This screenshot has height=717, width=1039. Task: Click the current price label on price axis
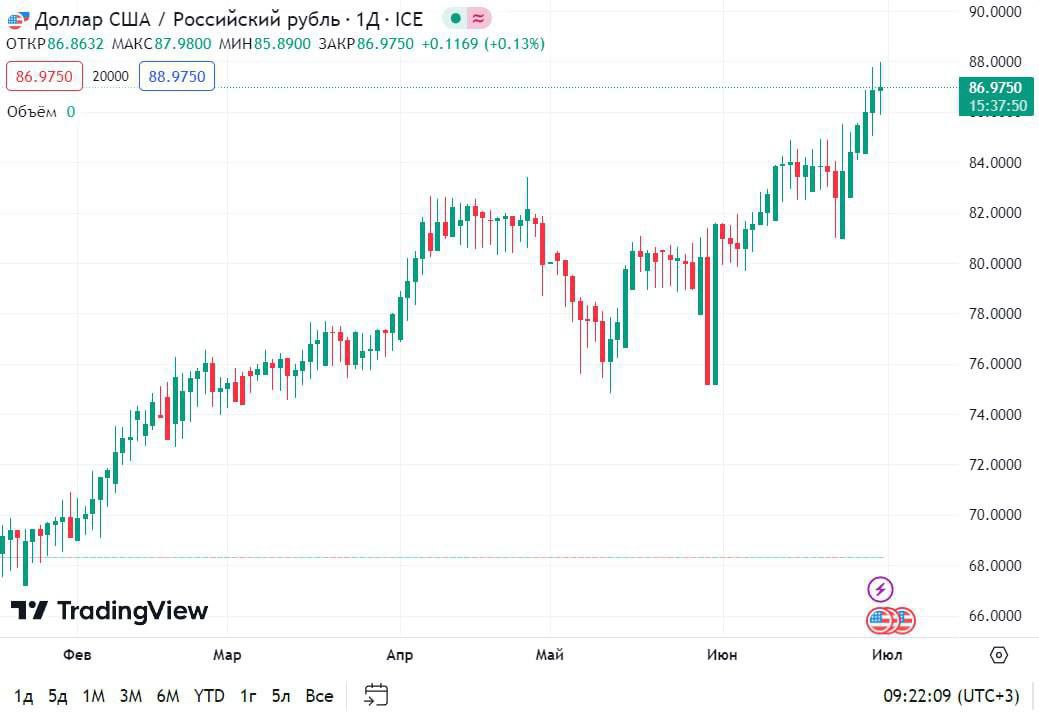(996, 96)
